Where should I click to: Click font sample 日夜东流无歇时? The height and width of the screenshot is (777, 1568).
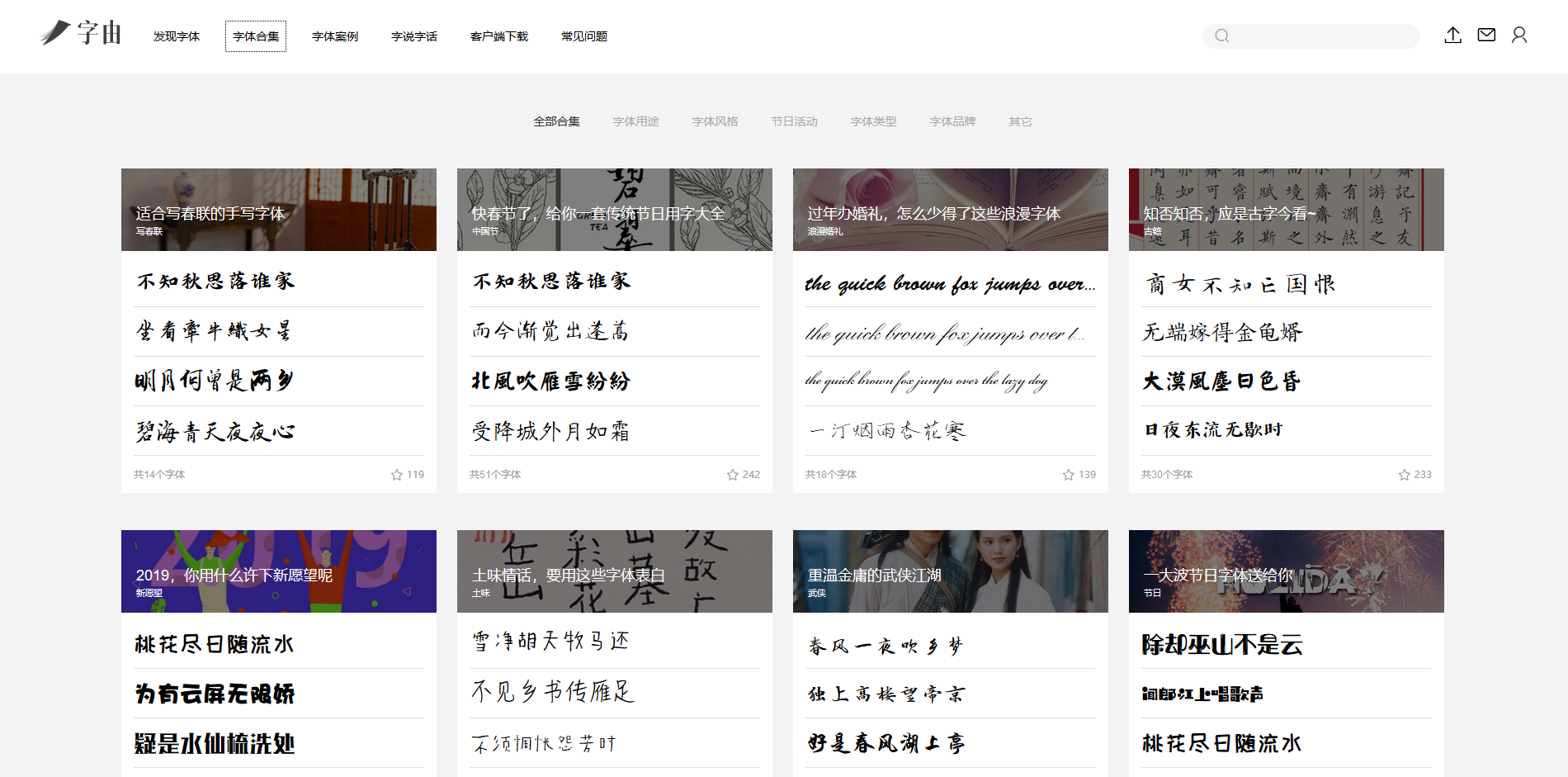[1214, 429]
